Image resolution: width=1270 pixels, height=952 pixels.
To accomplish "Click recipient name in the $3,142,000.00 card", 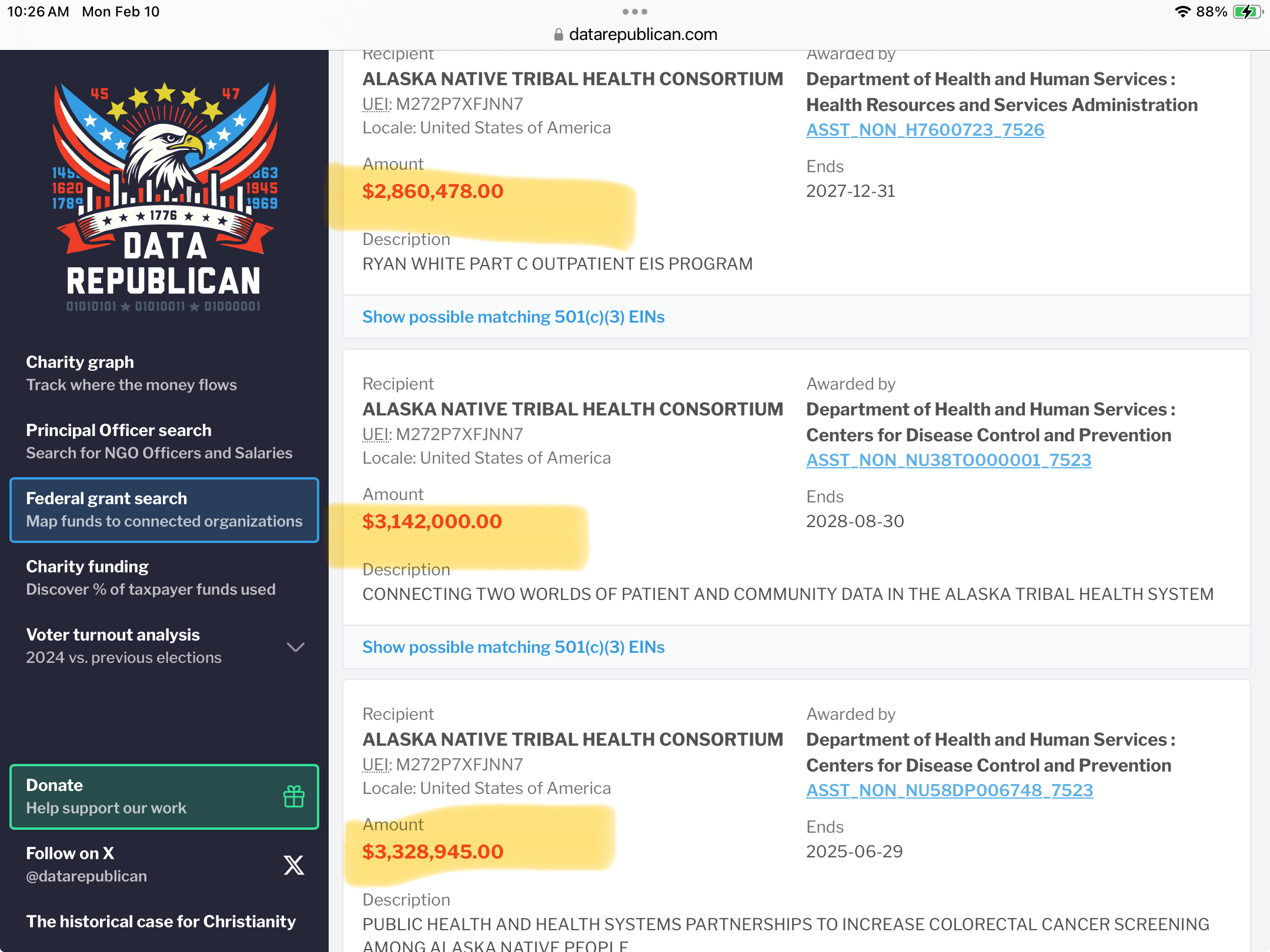I will 573,409.
